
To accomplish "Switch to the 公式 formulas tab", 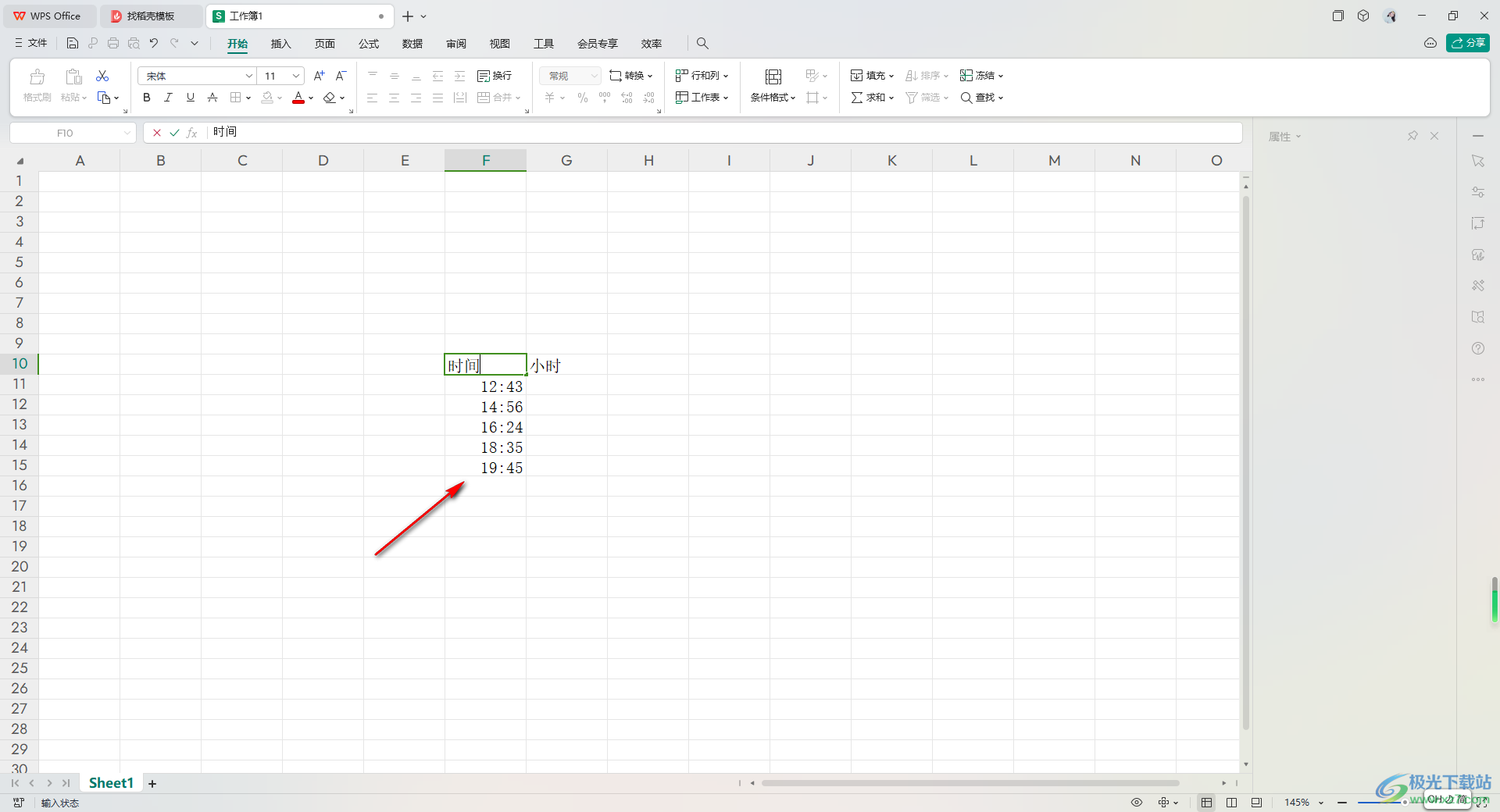I will [x=368, y=44].
